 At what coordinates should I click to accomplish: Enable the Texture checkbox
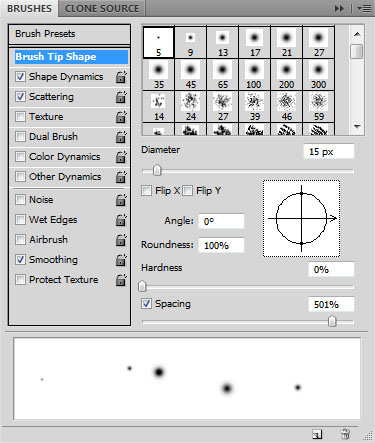(x=20, y=117)
